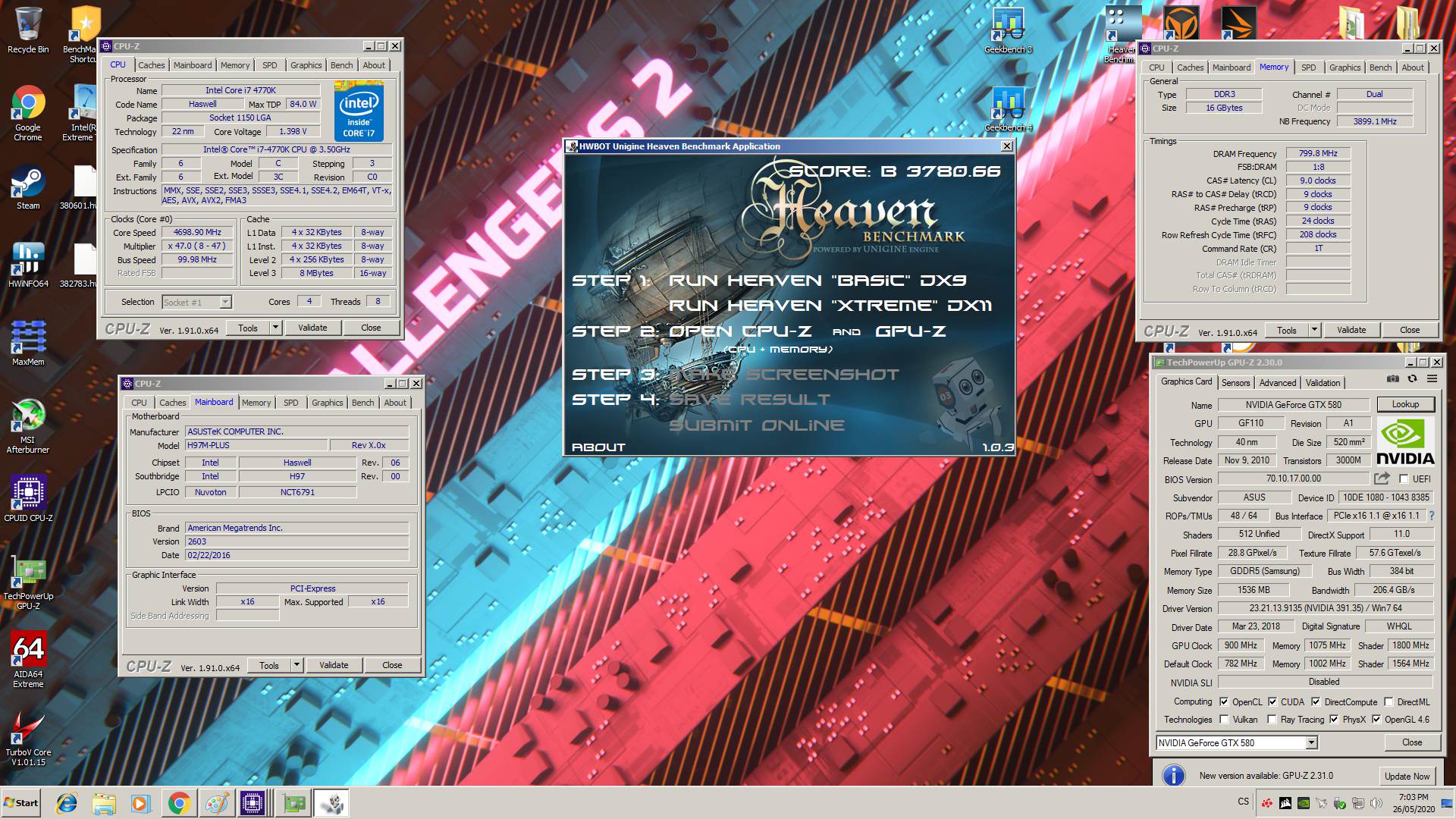Open Paint from the taskbar

click(216, 803)
